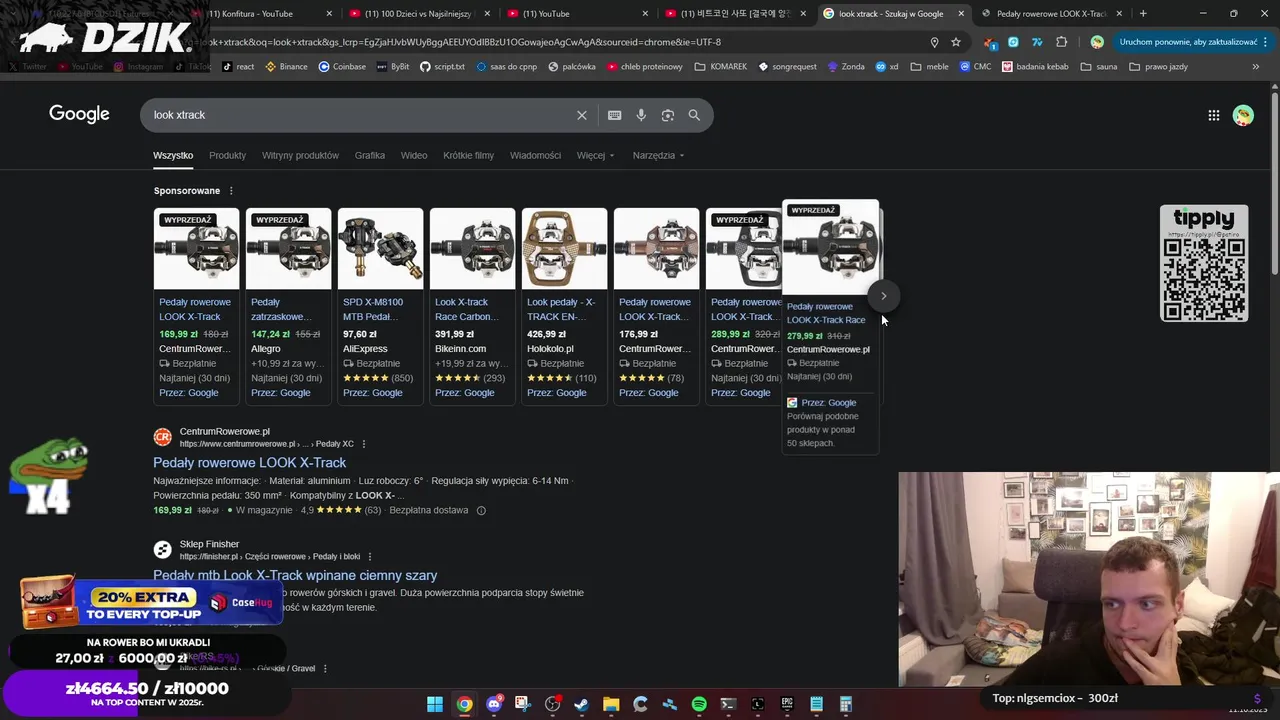Image resolution: width=1280 pixels, height=720 pixels.
Task: Open options menu for Sklep Finisher result
Action: (370, 557)
